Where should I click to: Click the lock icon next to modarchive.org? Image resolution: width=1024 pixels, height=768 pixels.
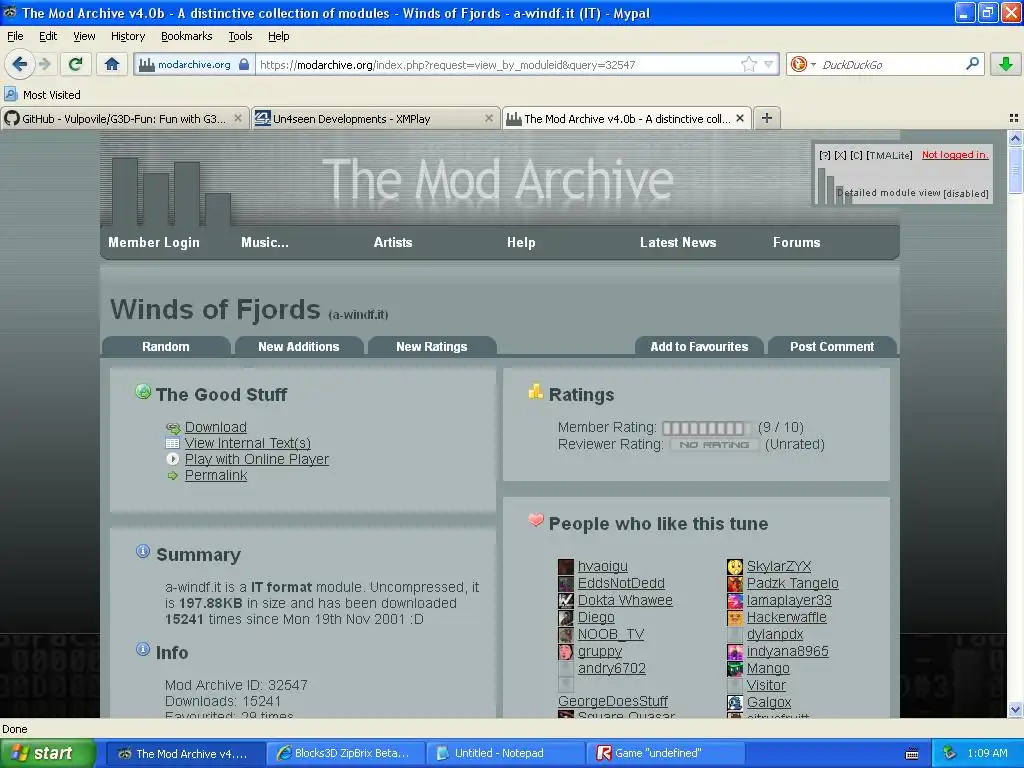[x=244, y=64]
